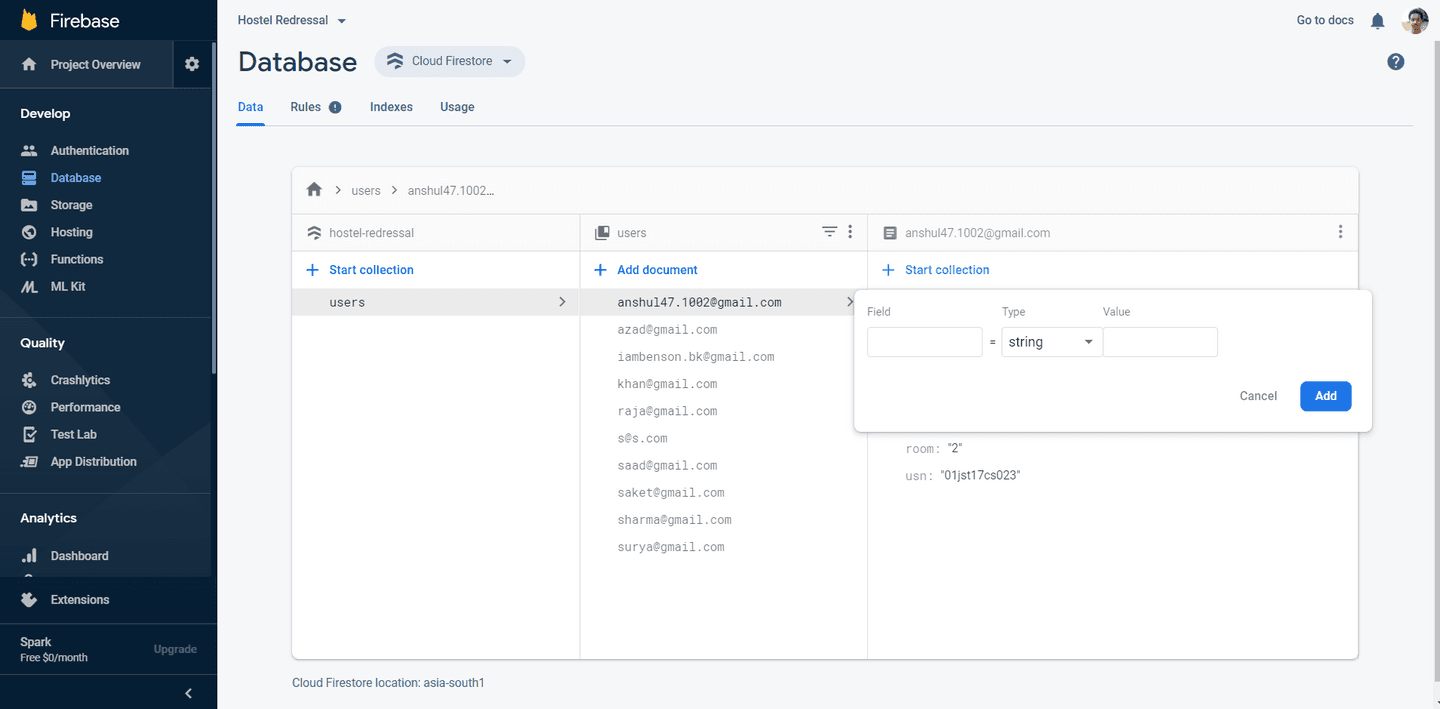
Task: Click the room field value
Action: click(x=954, y=449)
